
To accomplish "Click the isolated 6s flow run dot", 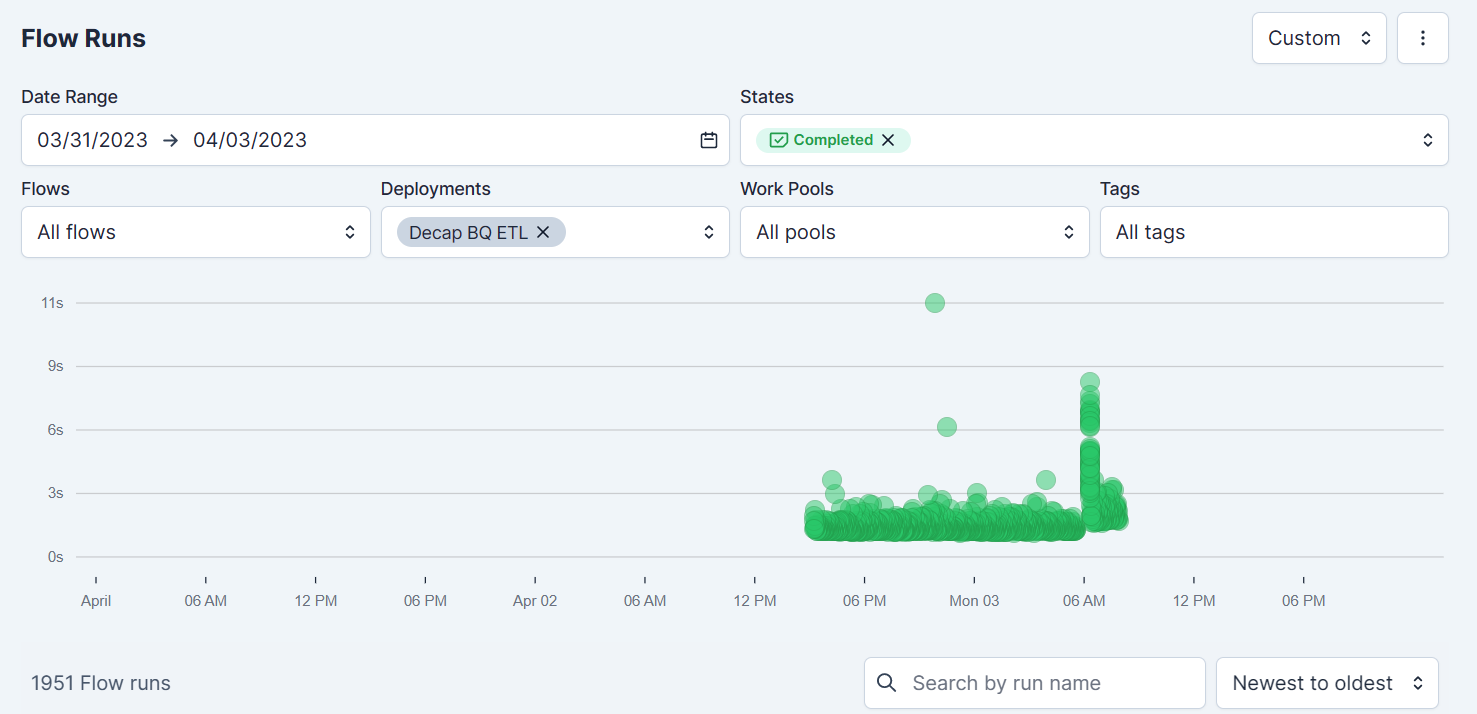I will (947, 427).
